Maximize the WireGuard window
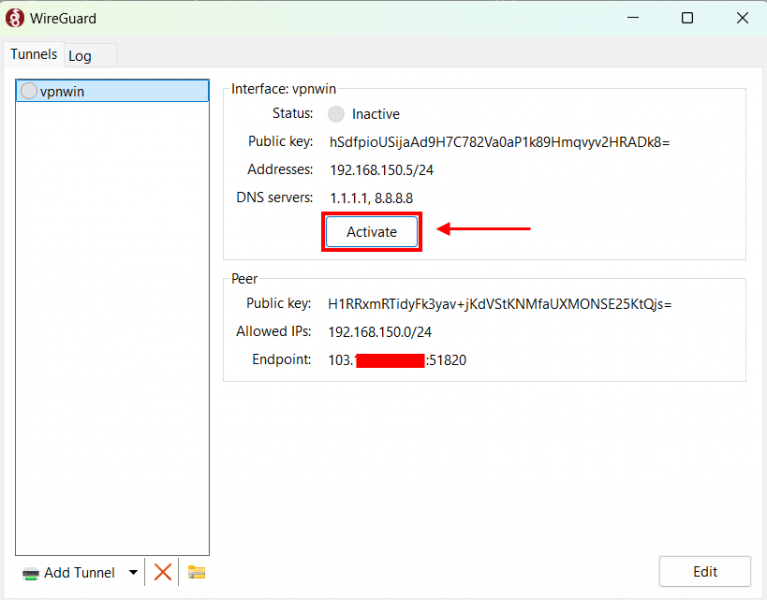Viewport: 767px width, 600px height. pyautogui.click(x=687, y=18)
